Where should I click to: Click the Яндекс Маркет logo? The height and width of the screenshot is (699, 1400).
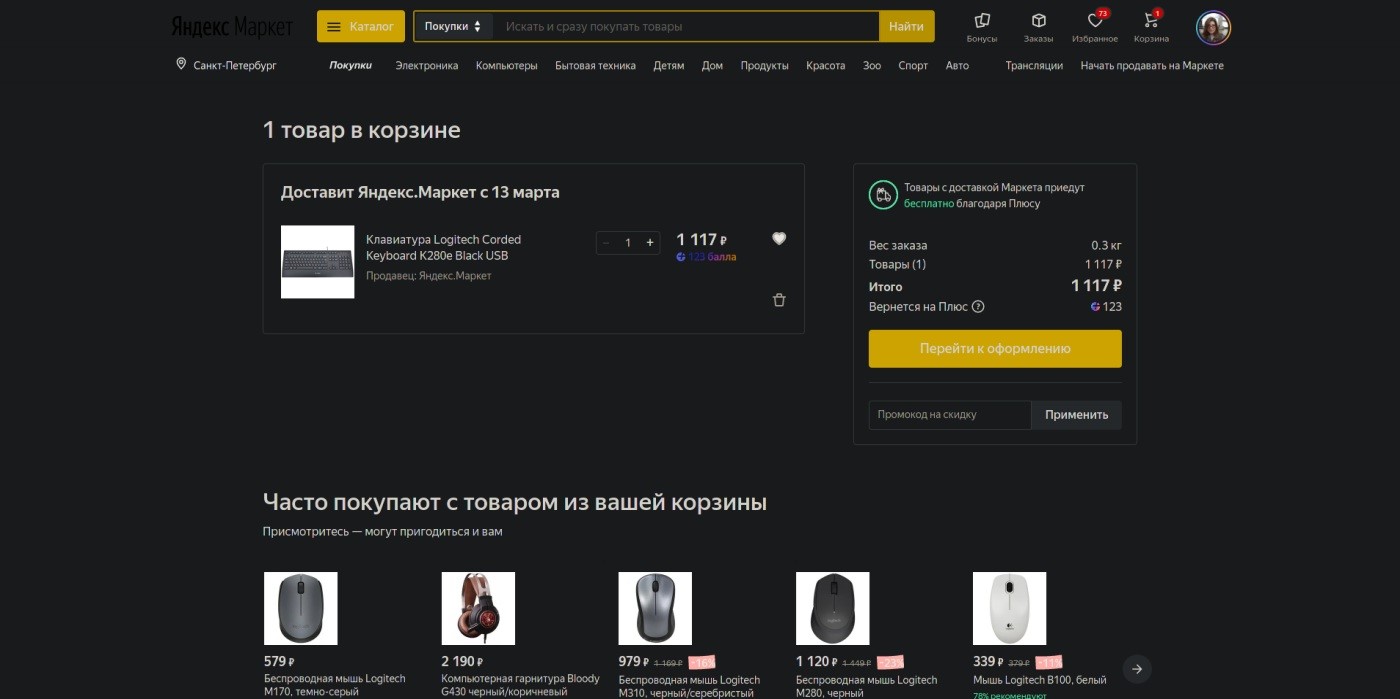click(x=232, y=26)
